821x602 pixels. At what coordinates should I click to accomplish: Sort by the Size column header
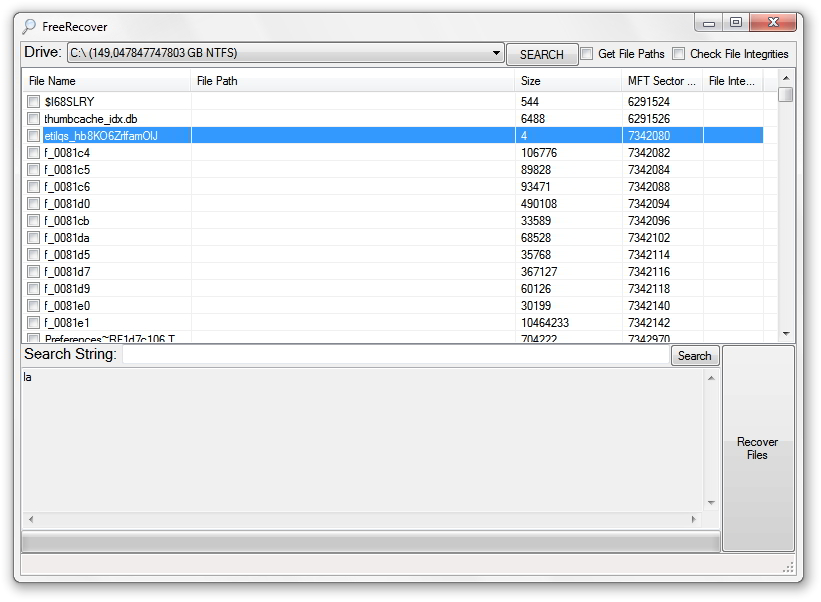(x=568, y=81)
